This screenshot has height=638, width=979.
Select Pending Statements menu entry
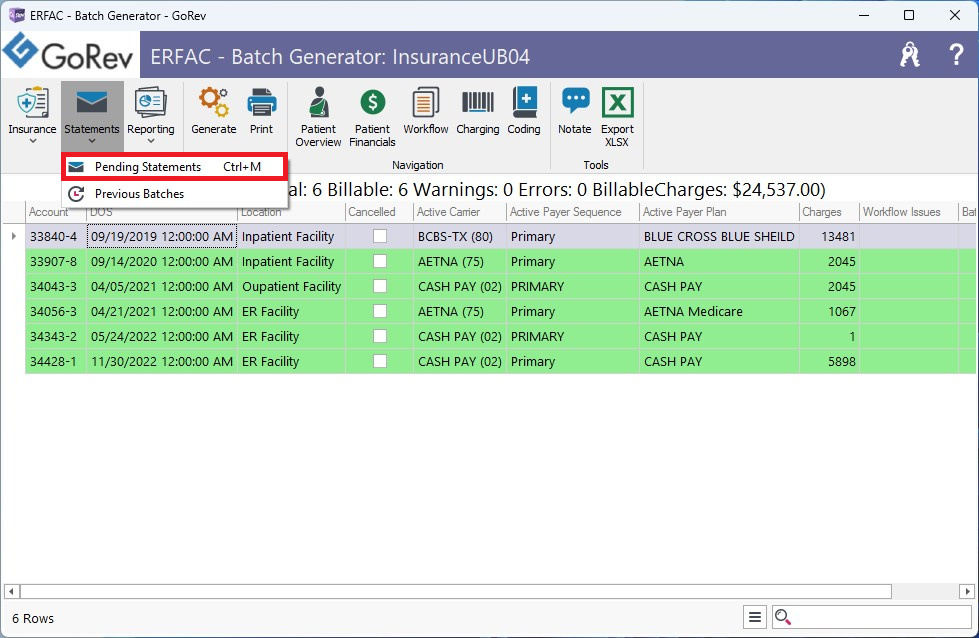pos(174,167)
